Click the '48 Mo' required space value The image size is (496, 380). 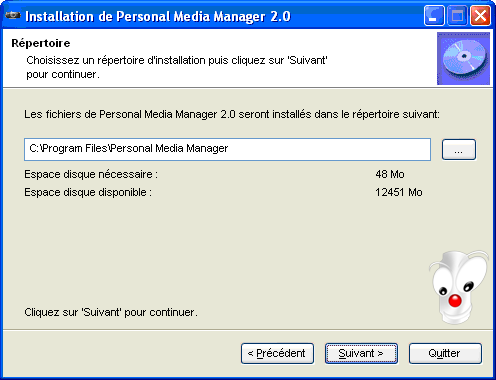click(x=390, y=174)
